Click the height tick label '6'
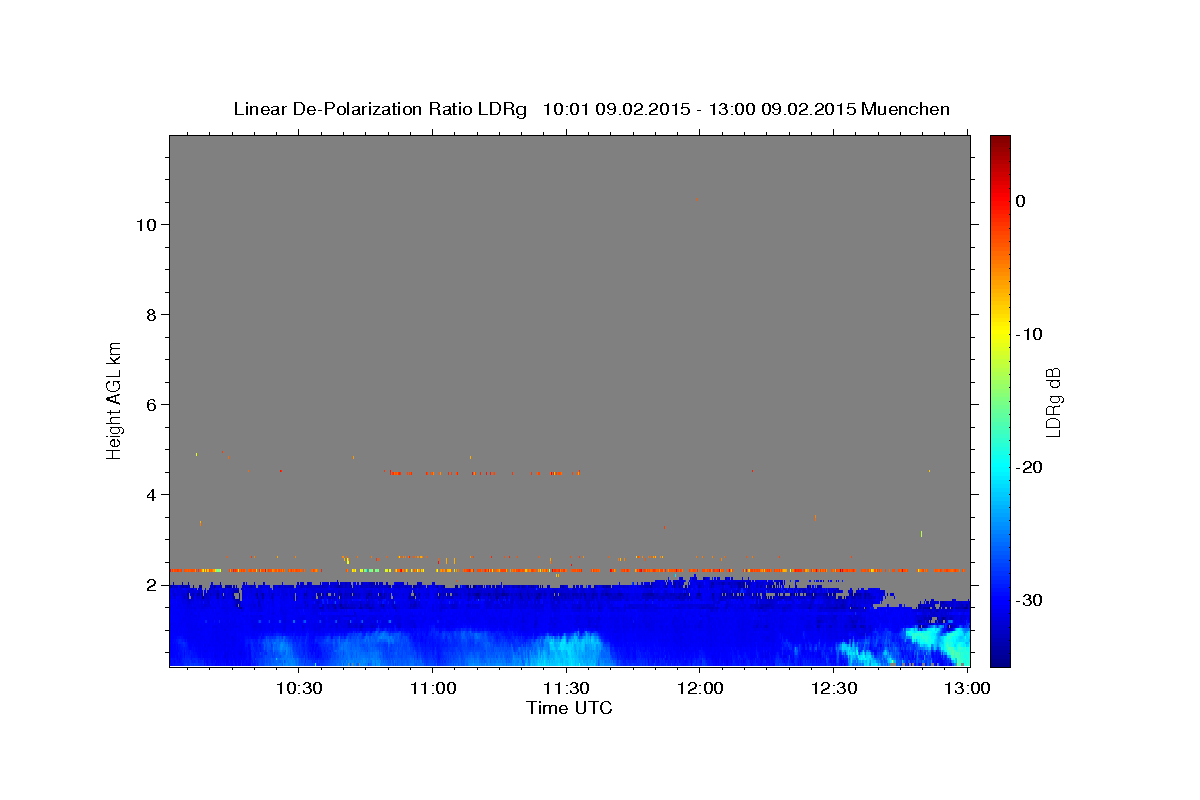The width and height of the screenshot is (1200, 800). (151, 404)
